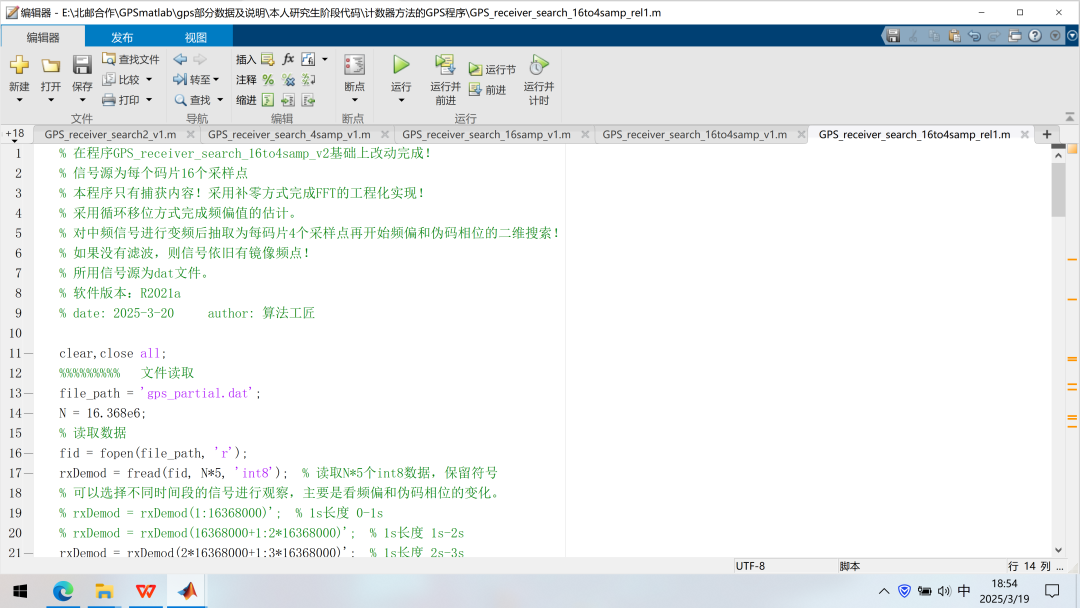Open the insert code-template dropdown arrow
This screenshot has height=608, width=1080.
[x=324, y=59]
